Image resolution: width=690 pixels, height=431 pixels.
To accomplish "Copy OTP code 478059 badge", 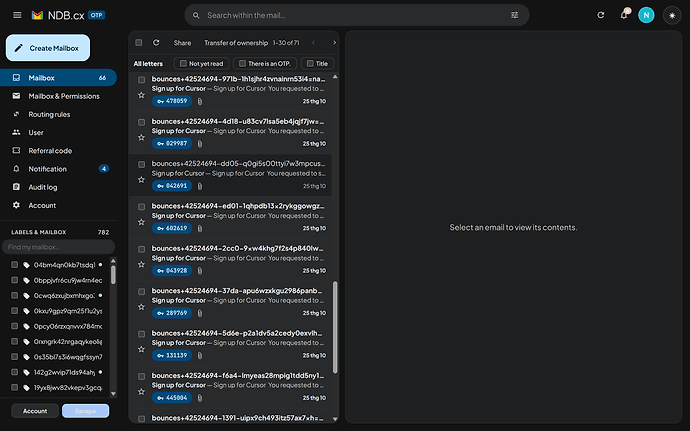I will click(x=172, y=101).
